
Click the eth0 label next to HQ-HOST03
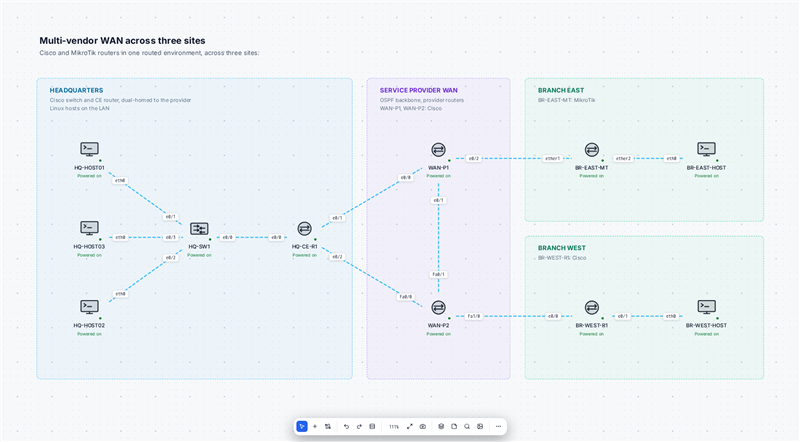pyautogui.click(x=120, y=237)
